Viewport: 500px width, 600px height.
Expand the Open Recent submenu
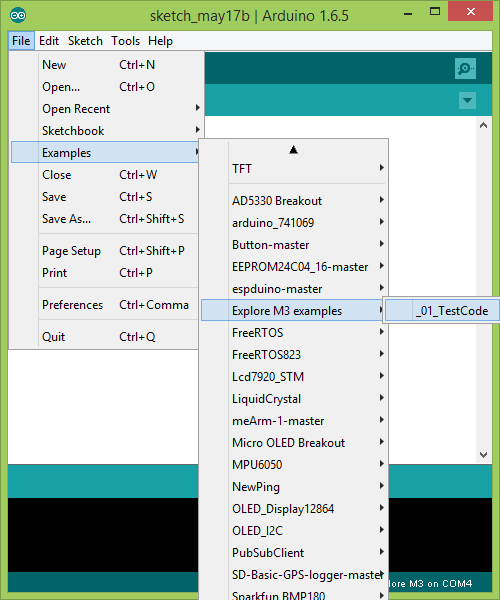(105, 109)
